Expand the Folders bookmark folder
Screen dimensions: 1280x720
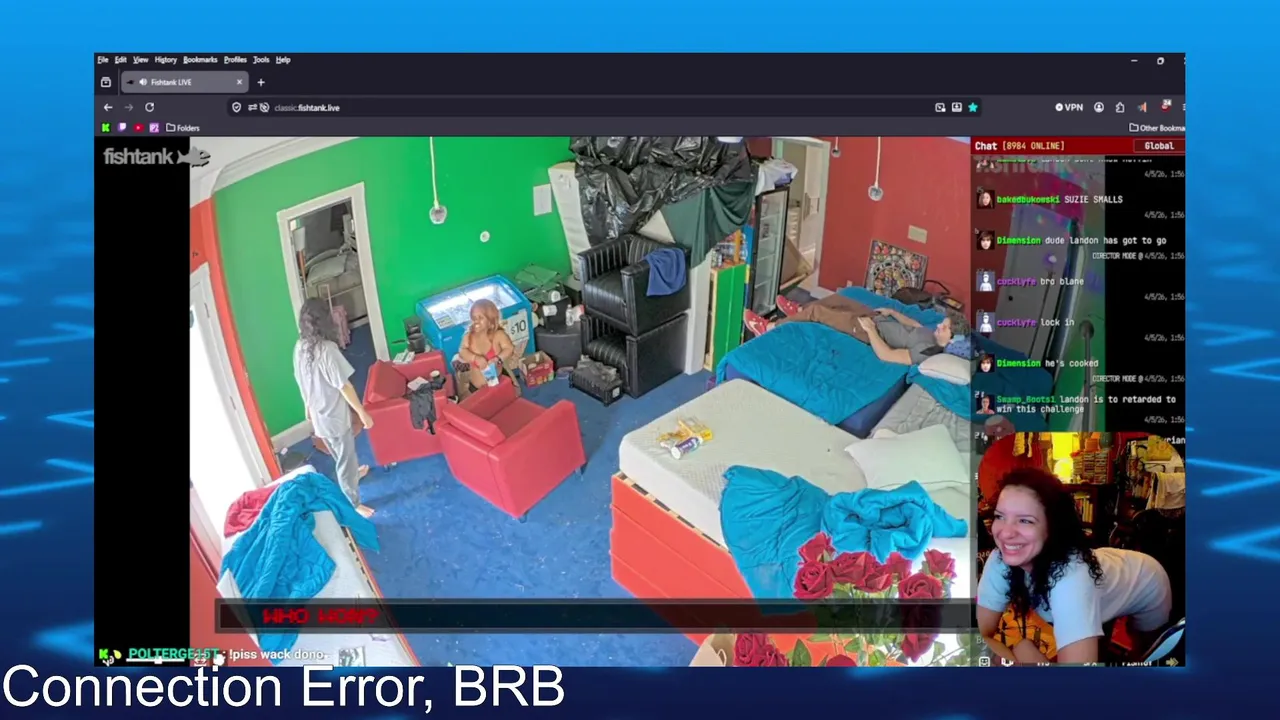(183, 128)
